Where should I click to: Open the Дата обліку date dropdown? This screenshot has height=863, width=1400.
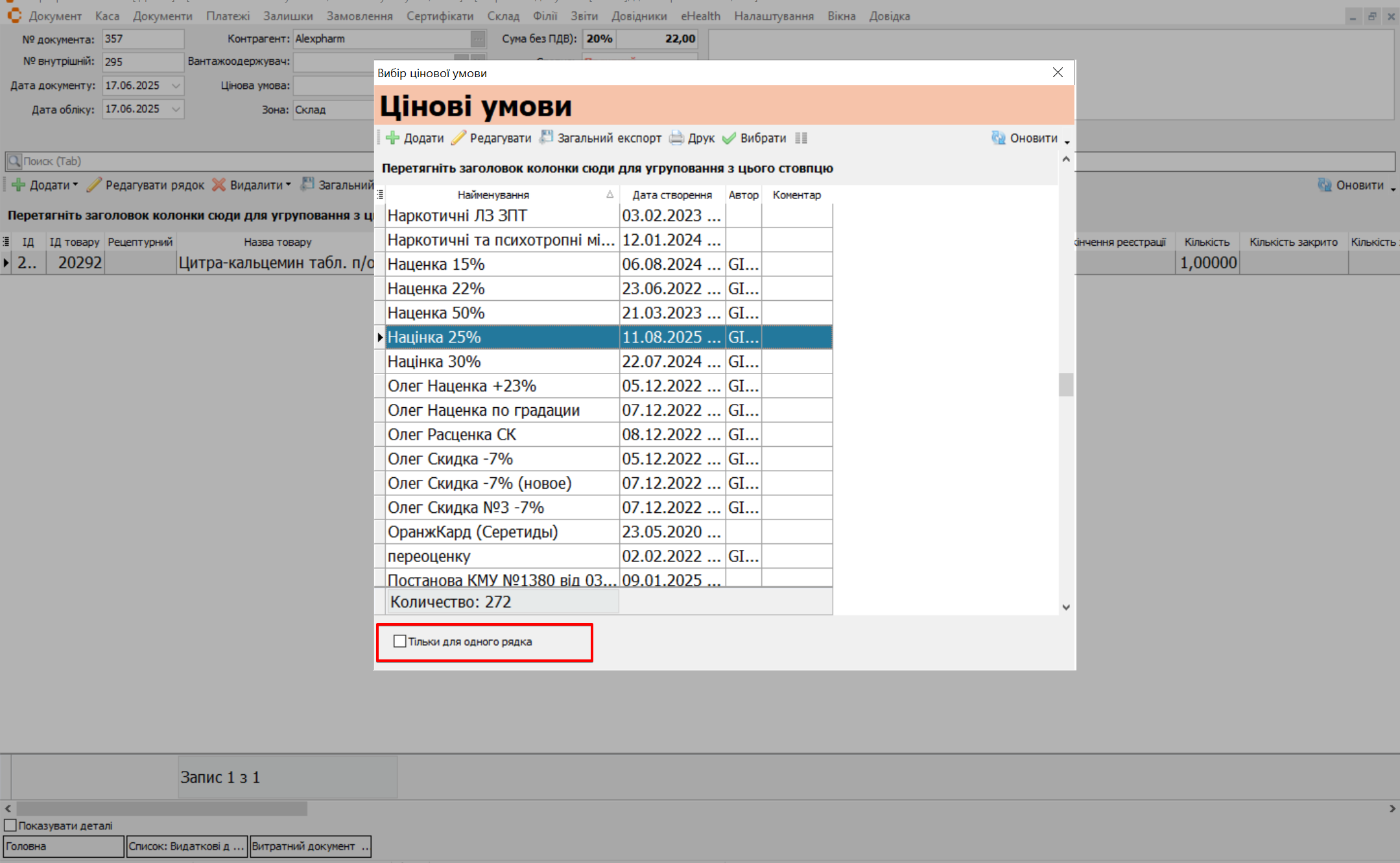(x=176, y=109)
